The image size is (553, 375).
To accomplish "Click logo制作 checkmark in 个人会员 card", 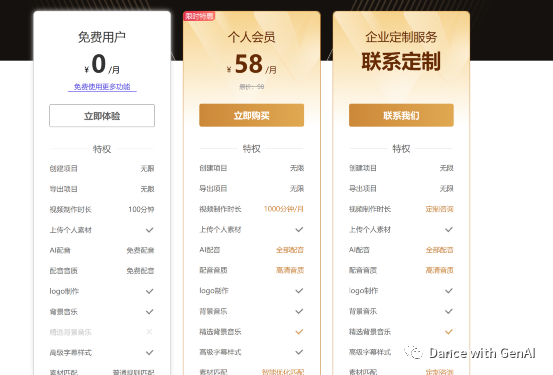I will [299, 291].
